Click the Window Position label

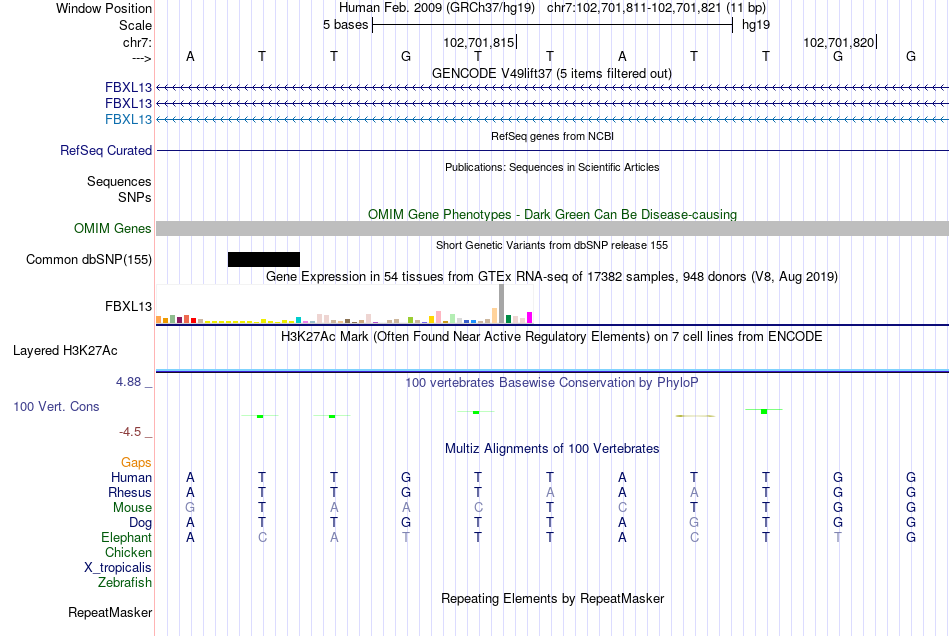pyautogui.click(x=104, y=8)
